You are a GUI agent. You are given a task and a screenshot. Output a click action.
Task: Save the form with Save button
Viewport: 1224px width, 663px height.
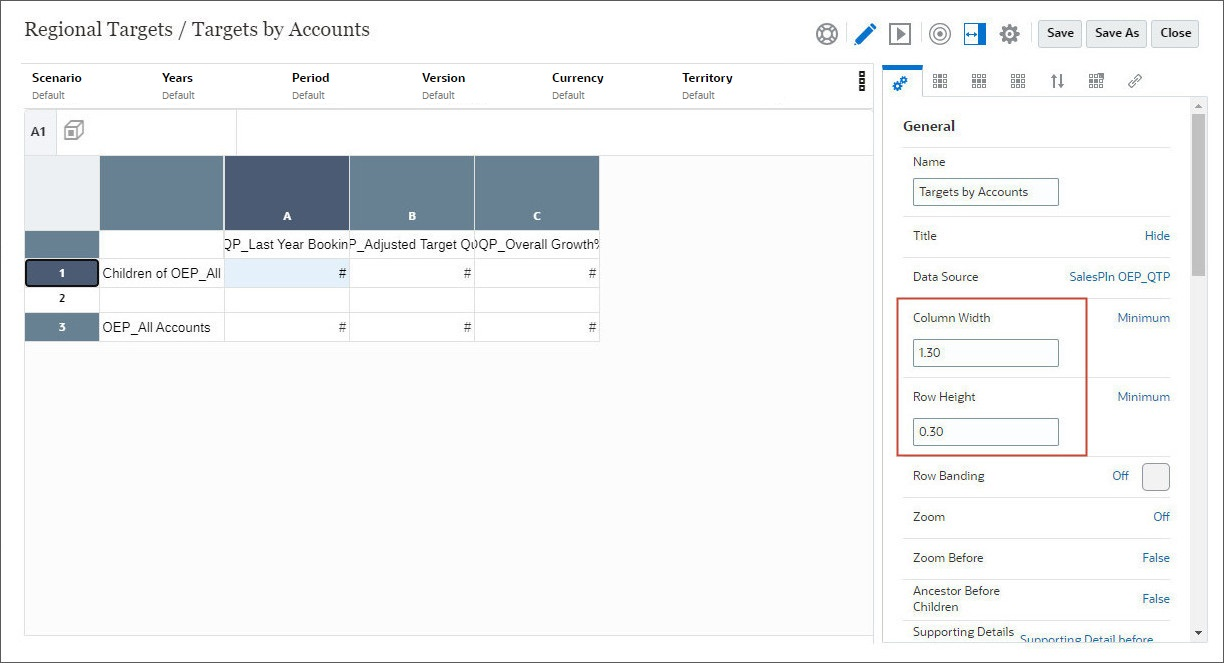coord(1060,33)
